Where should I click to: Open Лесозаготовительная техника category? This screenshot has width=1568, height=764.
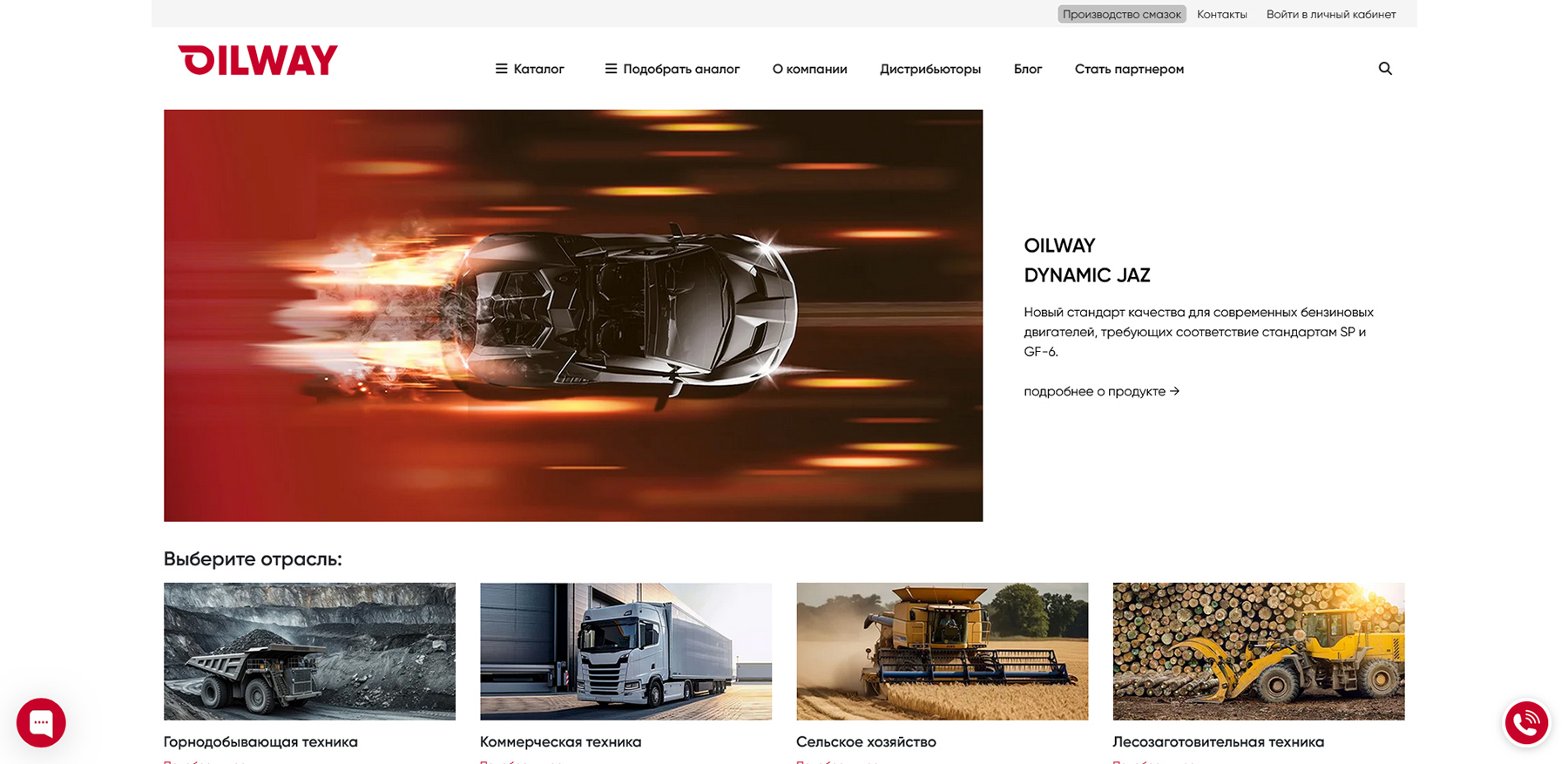1218,742
